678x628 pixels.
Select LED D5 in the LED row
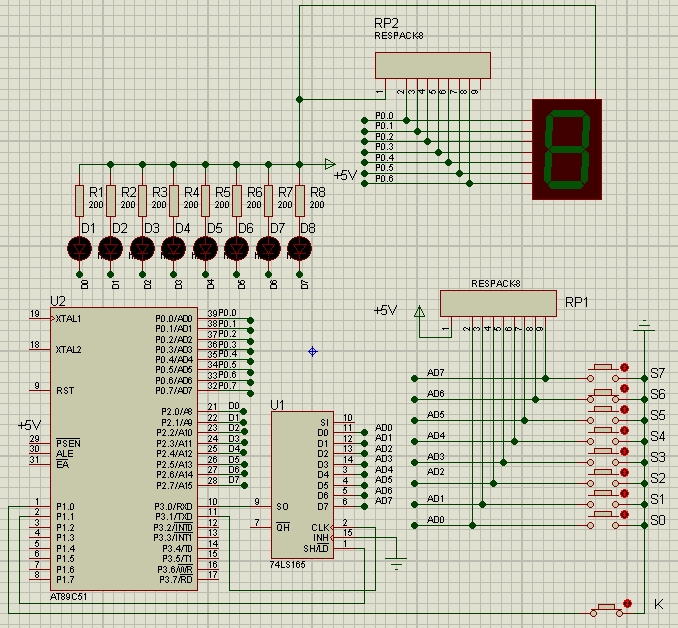[x=205, y=249]
